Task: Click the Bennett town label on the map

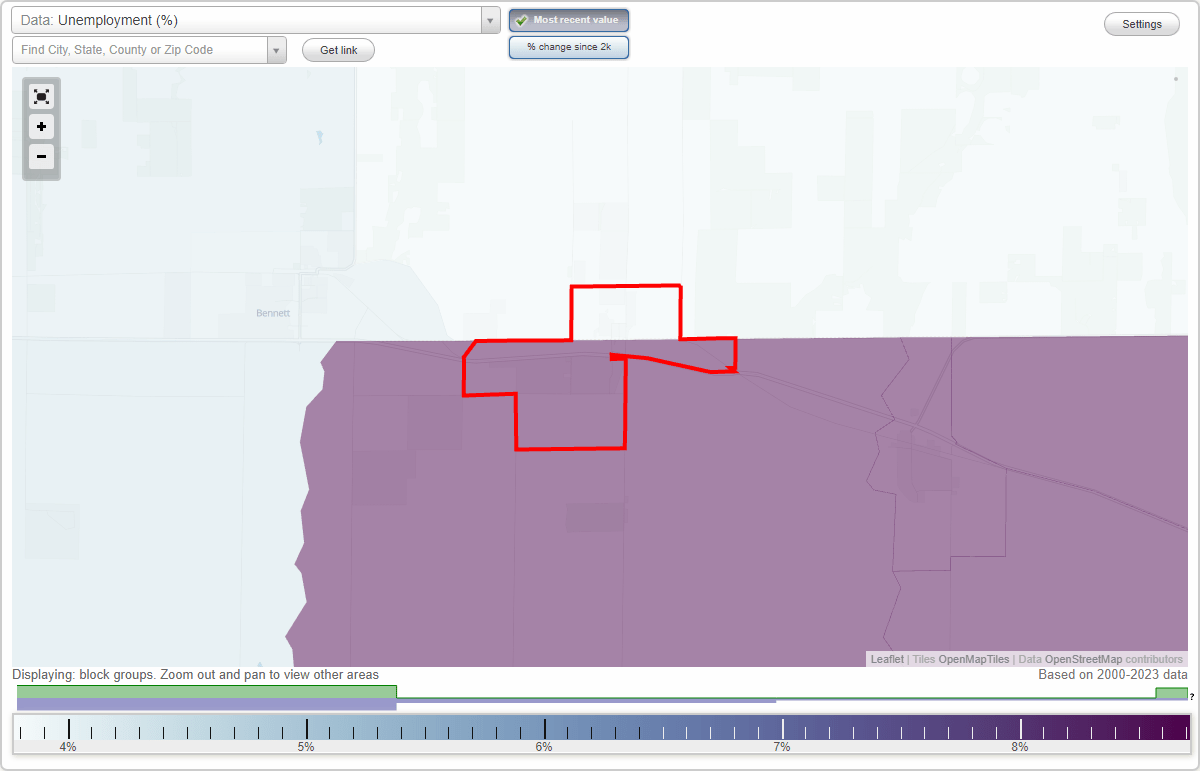Action: [272, 312]
